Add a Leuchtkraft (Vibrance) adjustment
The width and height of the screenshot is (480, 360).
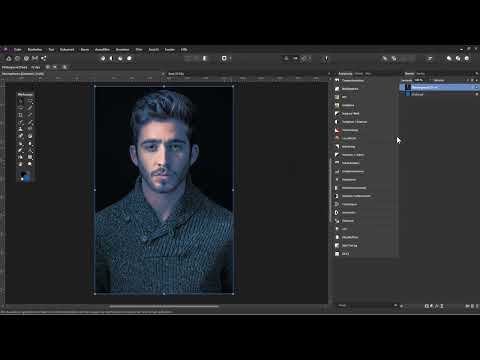point(365,138)
